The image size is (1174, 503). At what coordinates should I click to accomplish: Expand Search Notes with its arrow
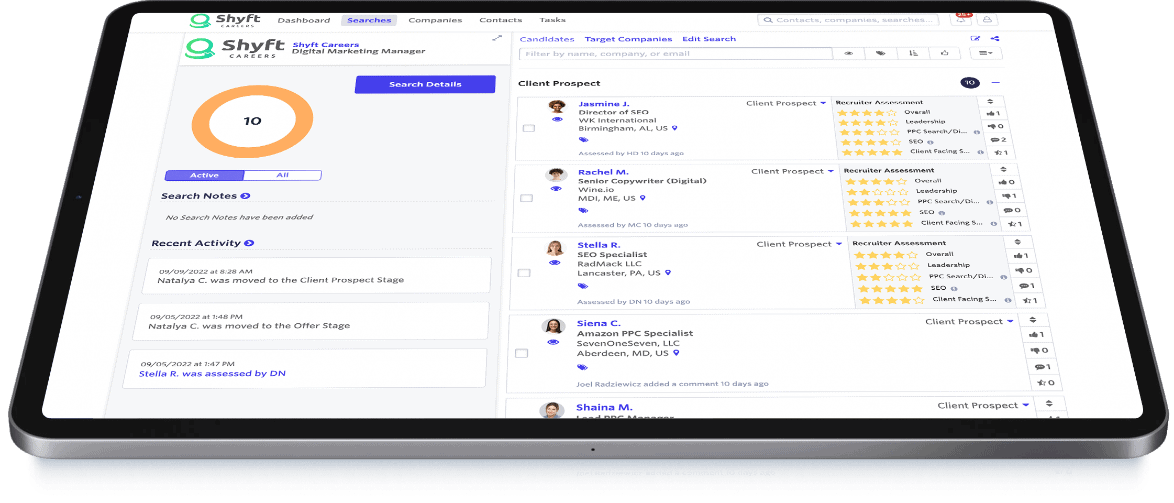(245, 196)
